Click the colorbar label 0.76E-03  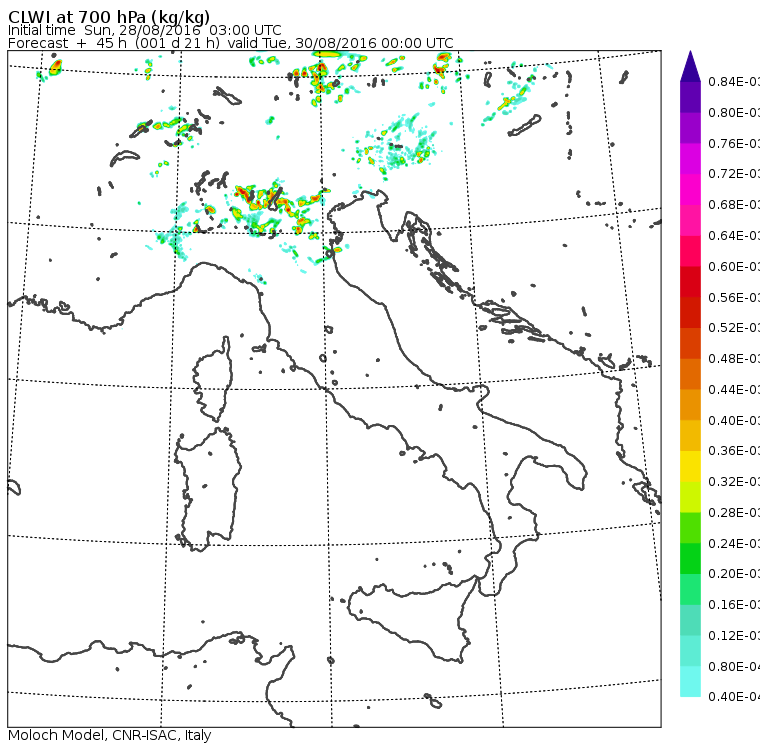pyautogui.click(x=734, y=143)
